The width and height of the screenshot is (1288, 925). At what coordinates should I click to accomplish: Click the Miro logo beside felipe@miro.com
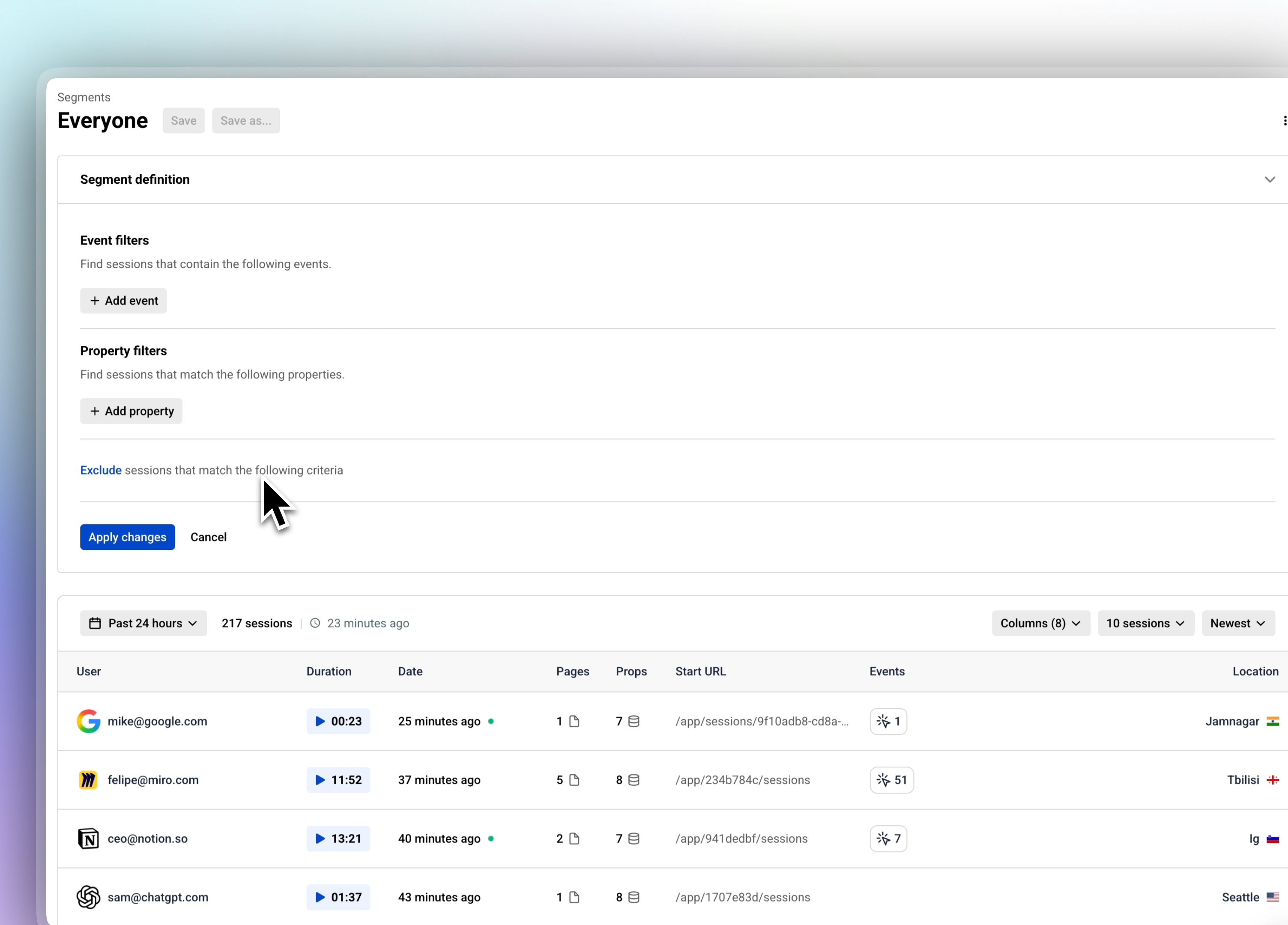88,780
